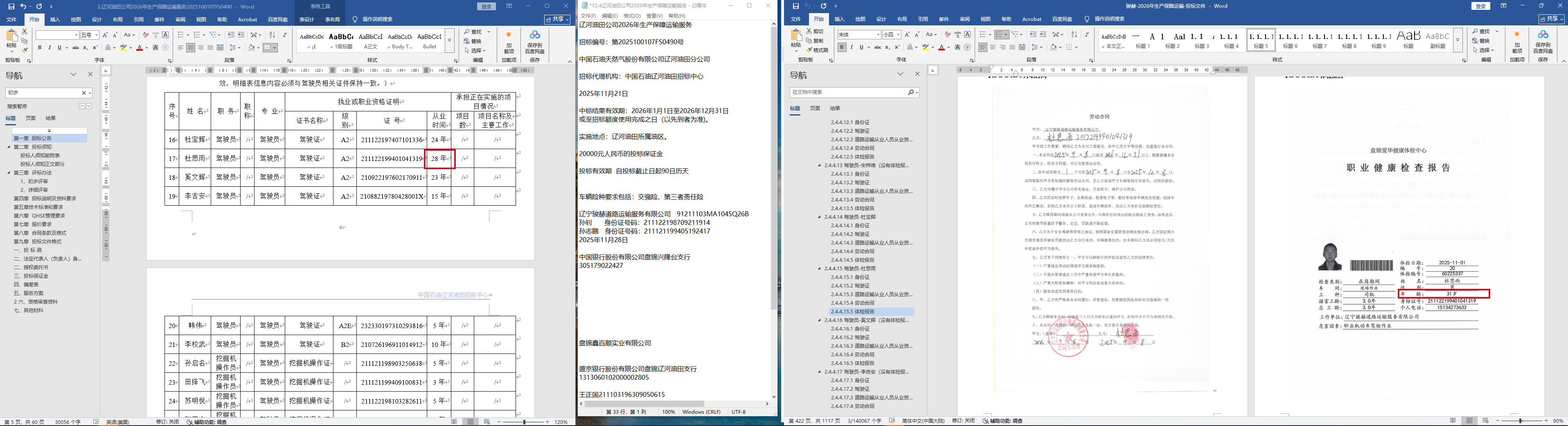Click Replace (替换) in the right Word ribbon
Screen dimensions: 1568x426
pos(1481,41)
